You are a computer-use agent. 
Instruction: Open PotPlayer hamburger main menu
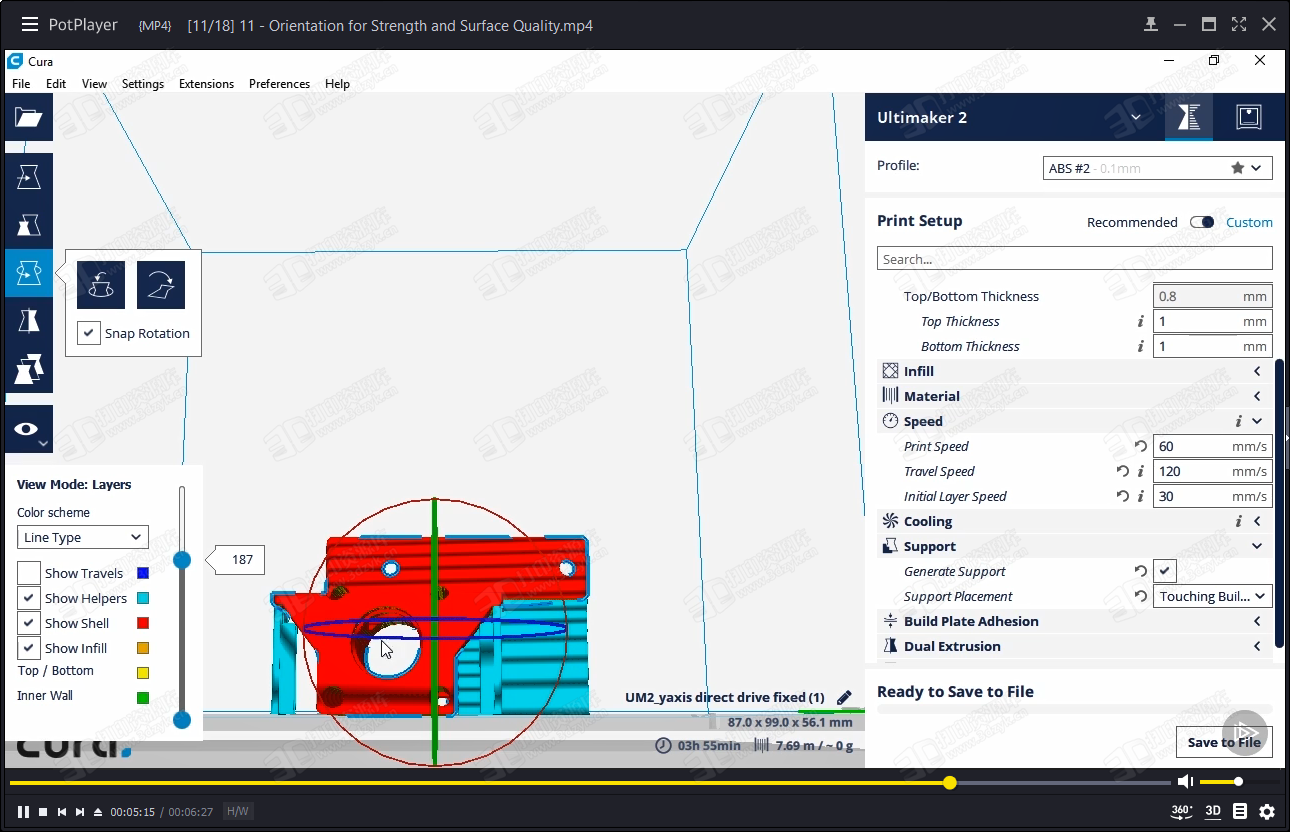click(x=29, y=24)
